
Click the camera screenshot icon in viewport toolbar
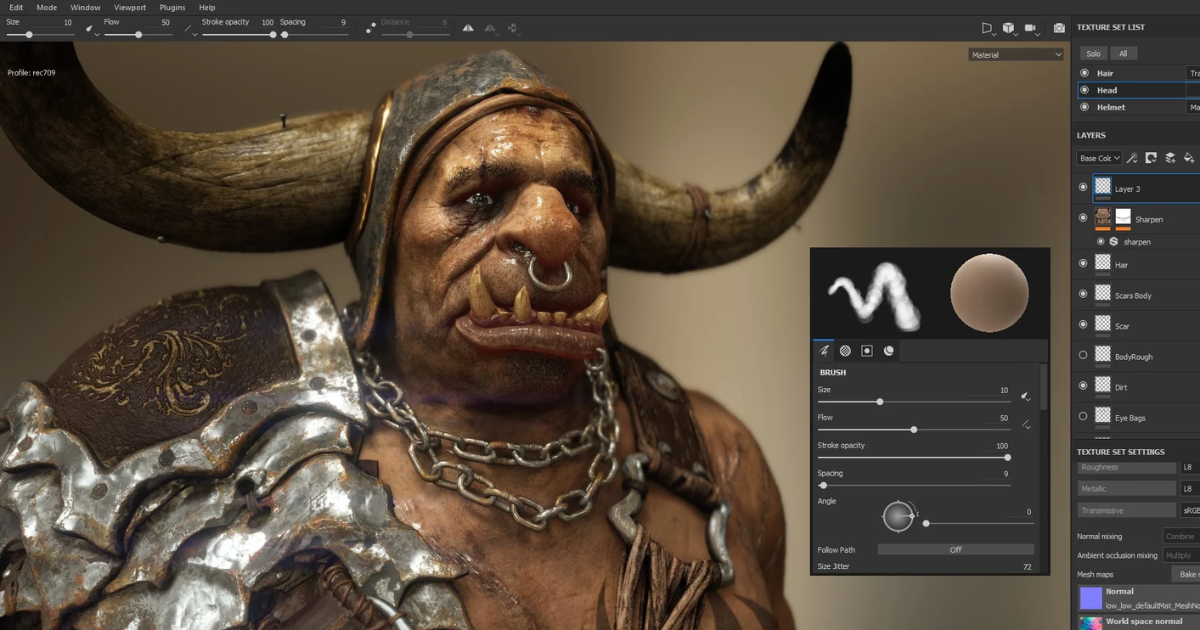pyautogui.click(x=1059, y=29)
